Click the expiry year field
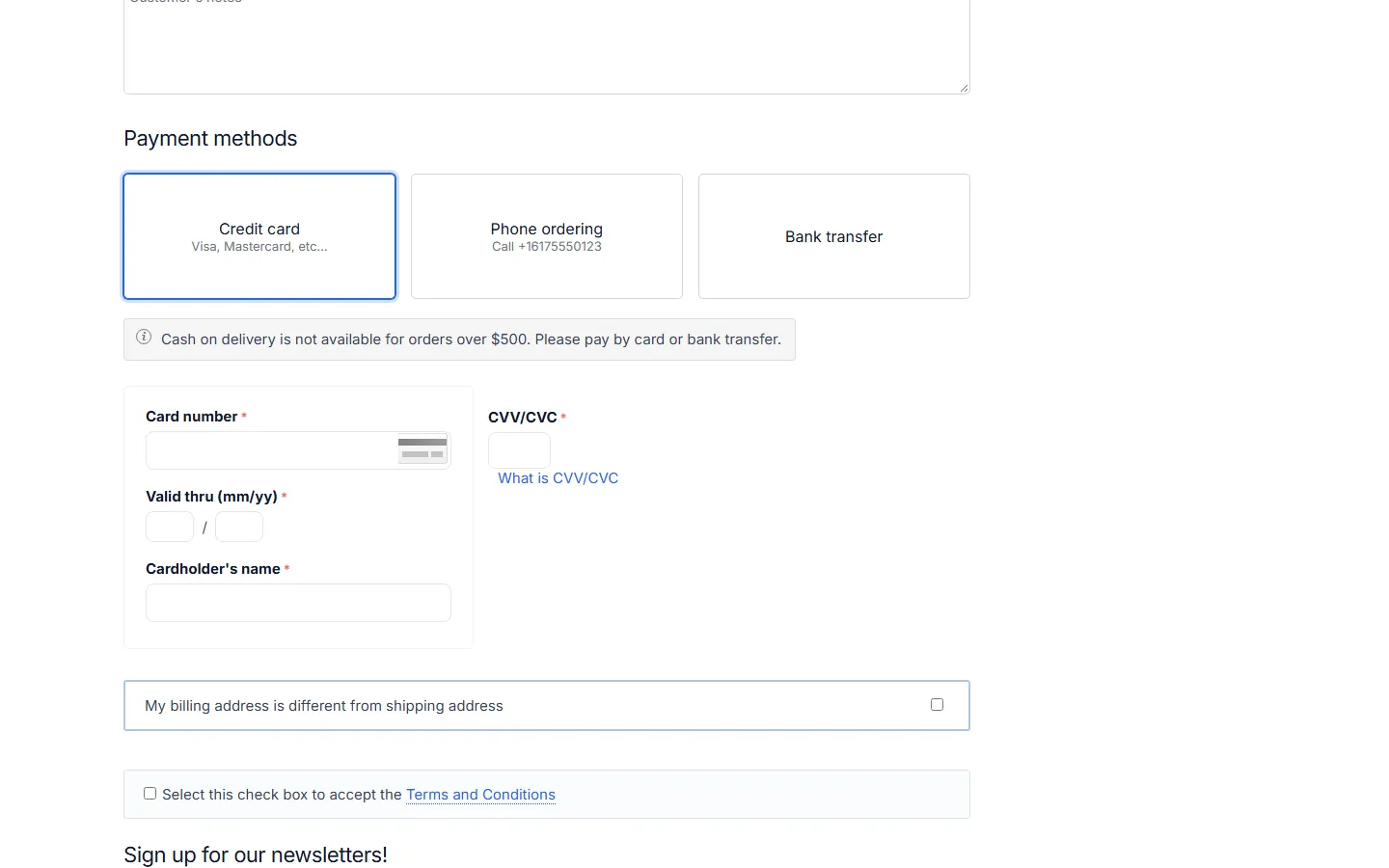1389x868 pixels. (x=239, y=527)
